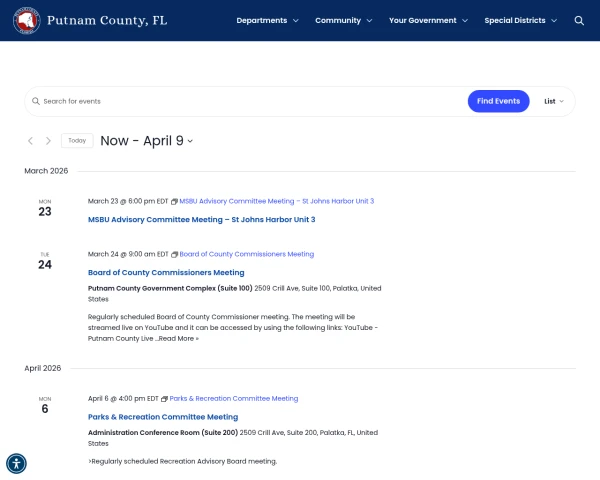Click the Today button
Screen dimensions: 600x480
tap(77, 141)
